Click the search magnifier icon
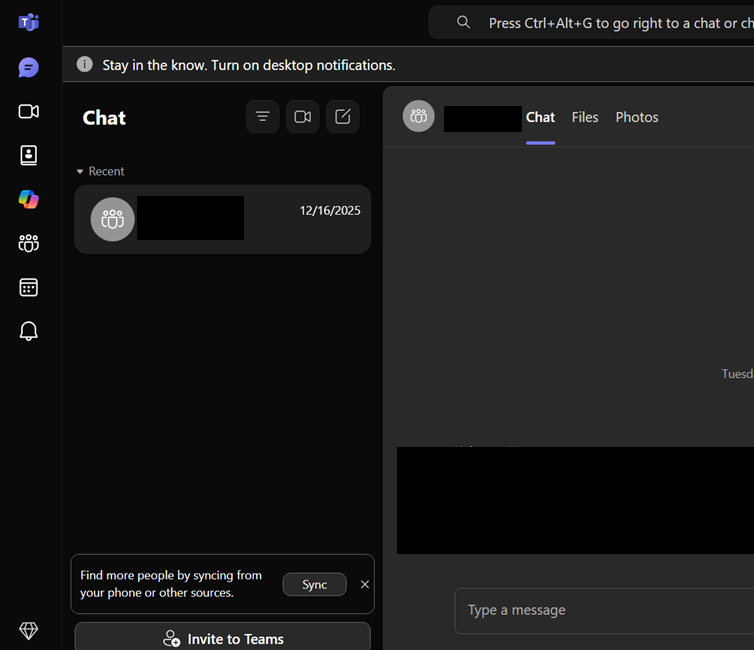 (463, 22)
